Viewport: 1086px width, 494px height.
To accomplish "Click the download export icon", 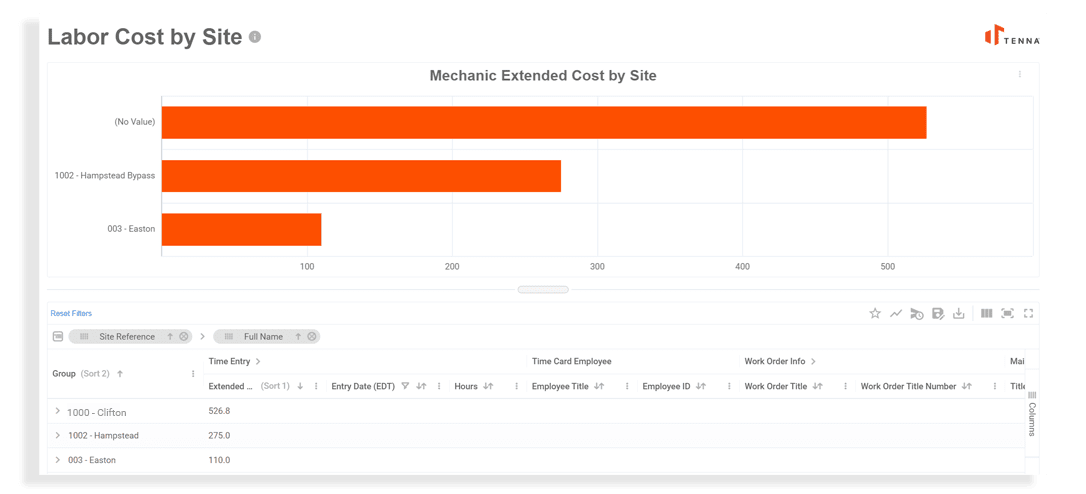I will click(x=959, y=313).
